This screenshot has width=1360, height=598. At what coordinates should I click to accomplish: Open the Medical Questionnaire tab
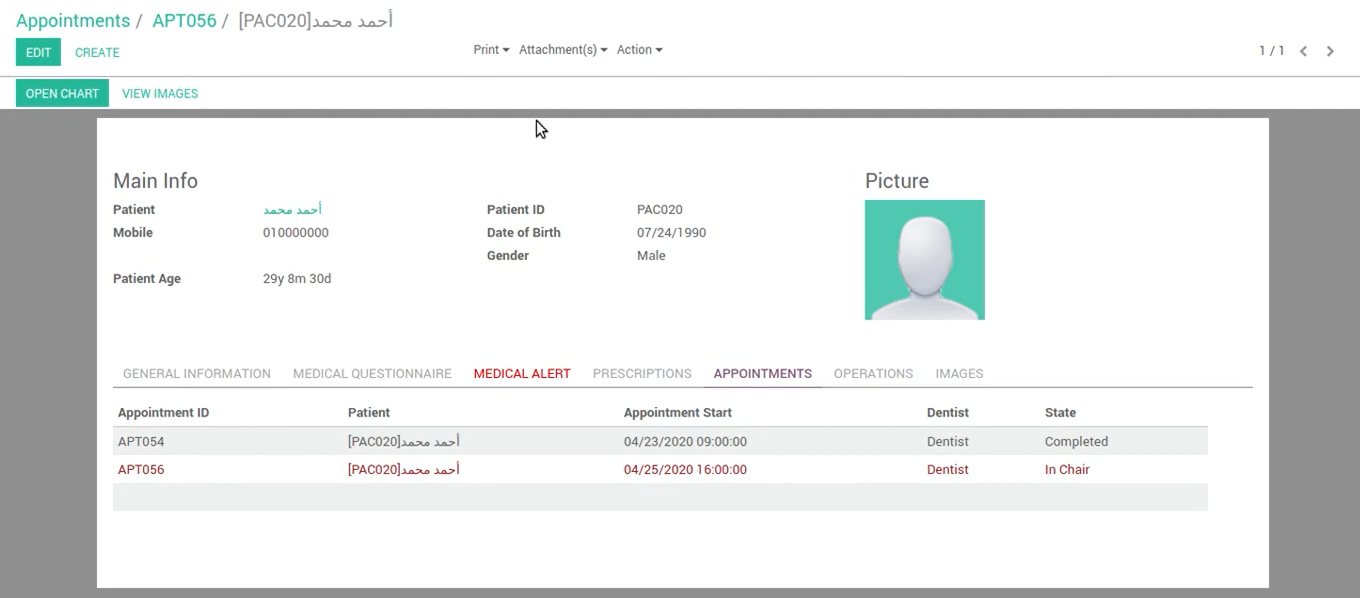(372, 374)
